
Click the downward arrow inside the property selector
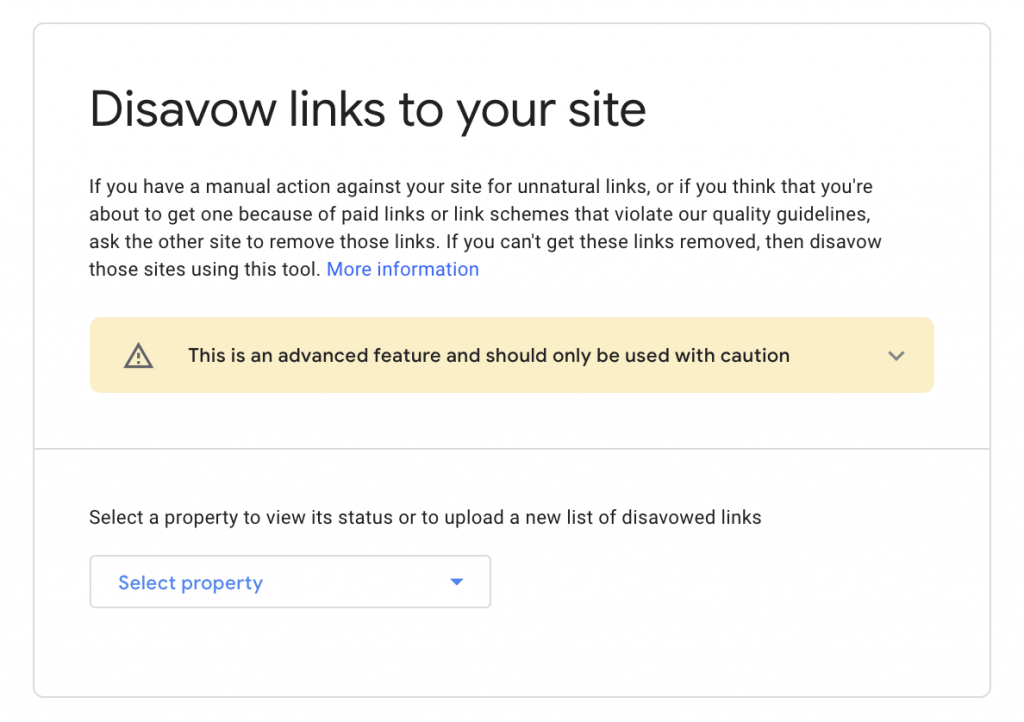(x=457, y=581)
